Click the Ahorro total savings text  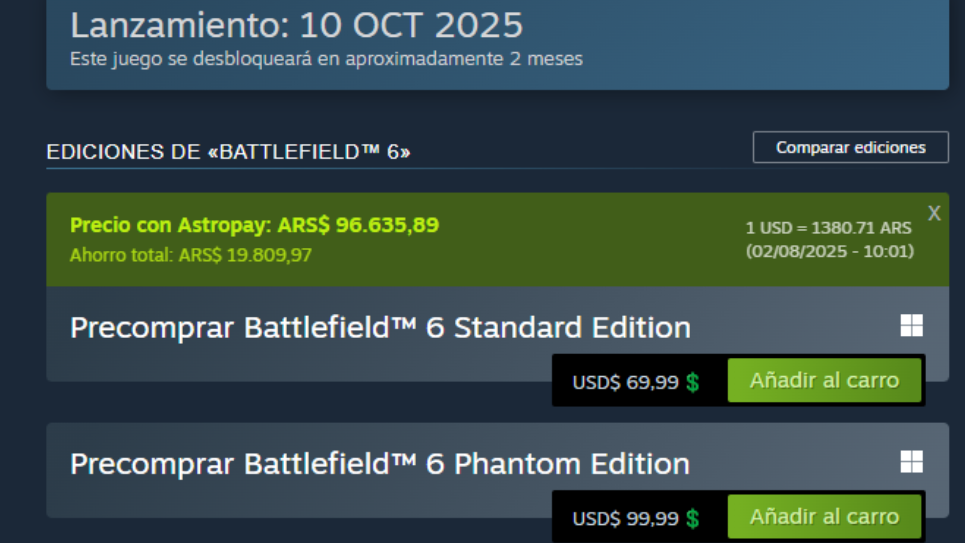click(x=190, y=255)
